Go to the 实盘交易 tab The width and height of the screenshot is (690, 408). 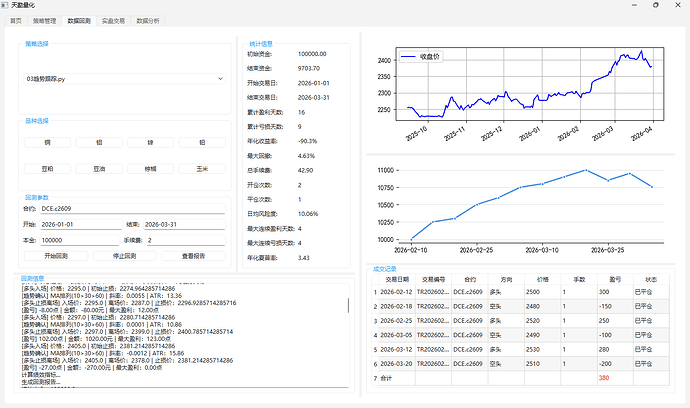112,20
